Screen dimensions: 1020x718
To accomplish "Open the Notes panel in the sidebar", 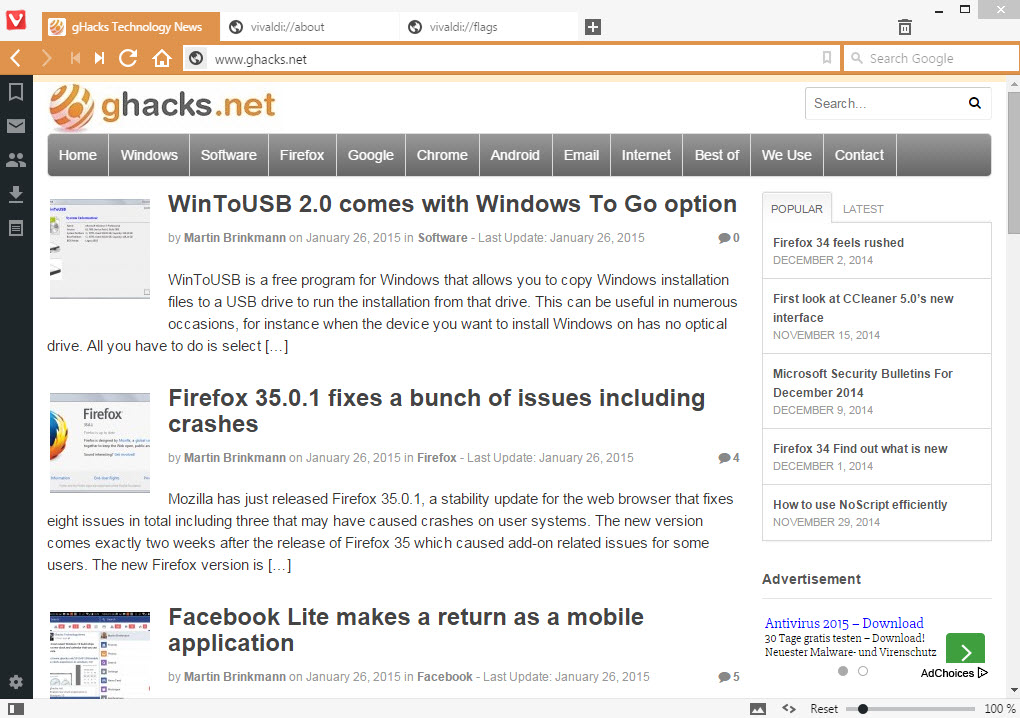I will click(x=16, y=228).
